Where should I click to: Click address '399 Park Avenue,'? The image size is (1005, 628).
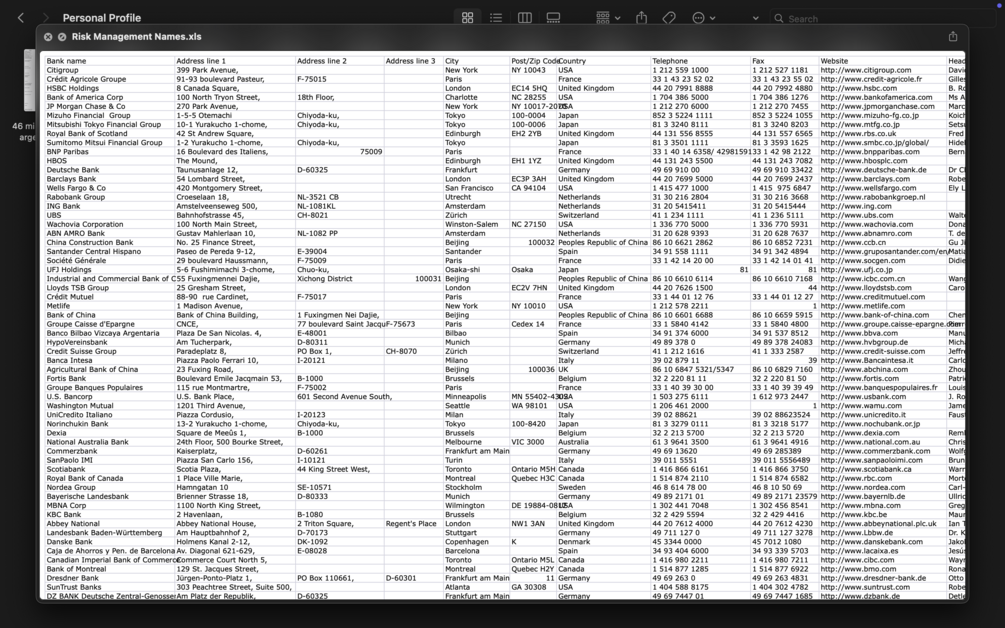point(207,70)
